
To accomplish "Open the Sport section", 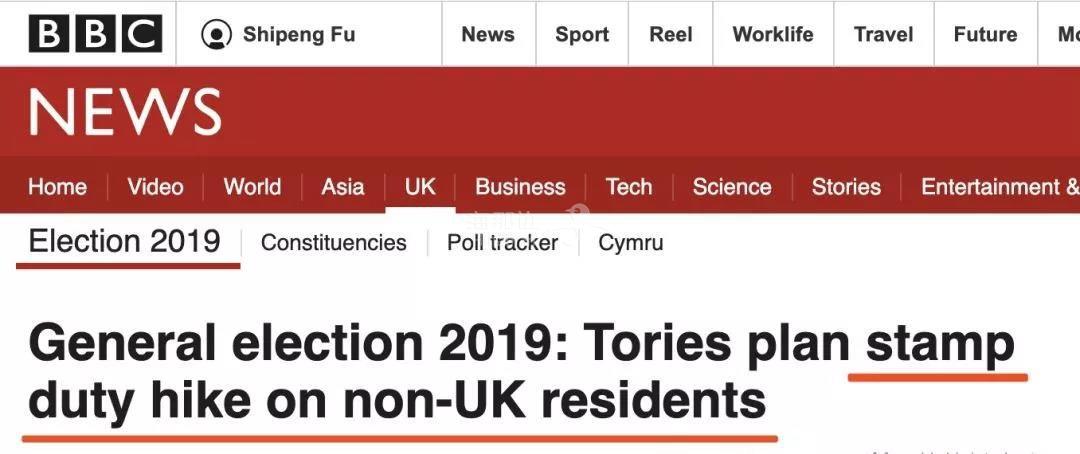I will [x=582, y=34].
